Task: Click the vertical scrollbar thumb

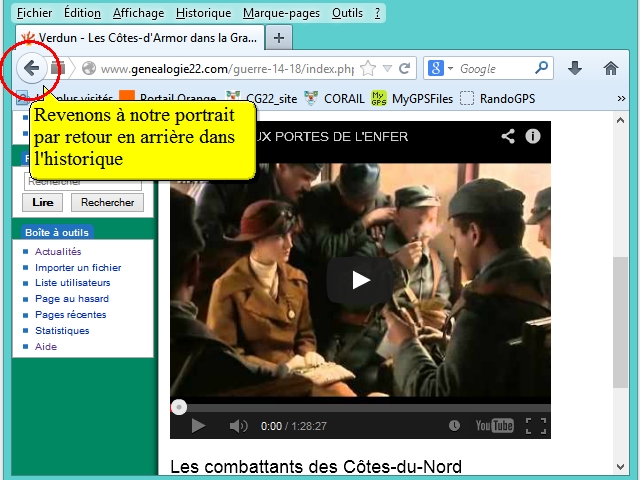Action: pos(620,322)
